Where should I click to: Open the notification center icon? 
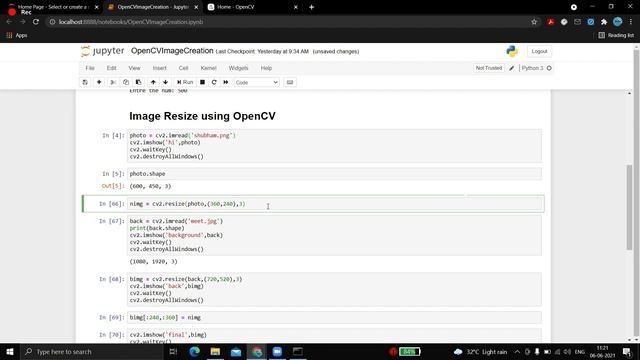(627, 352)
